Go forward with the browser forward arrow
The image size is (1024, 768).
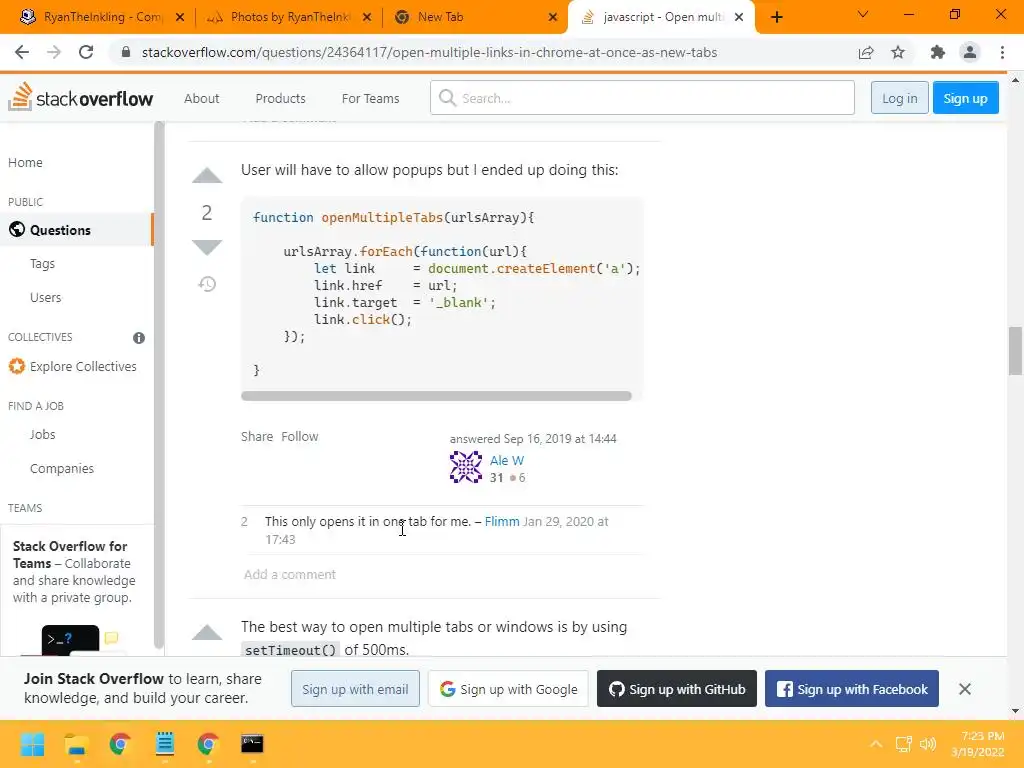pyautogui.click(x=54, y=52)
